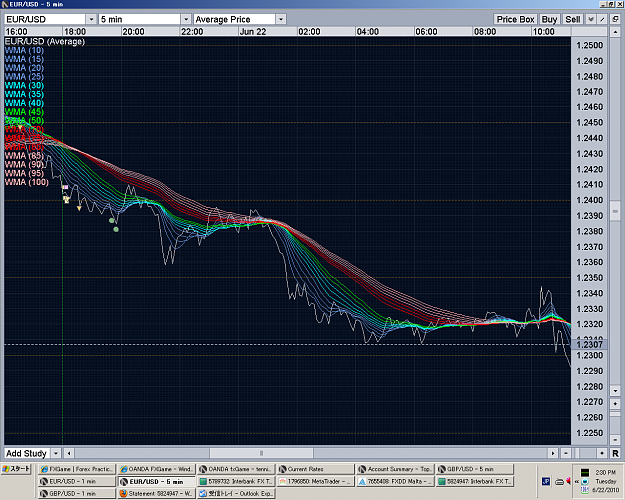
Task: Click the 2:30 PM taskbar clock
Action: (x=605, y=472)
